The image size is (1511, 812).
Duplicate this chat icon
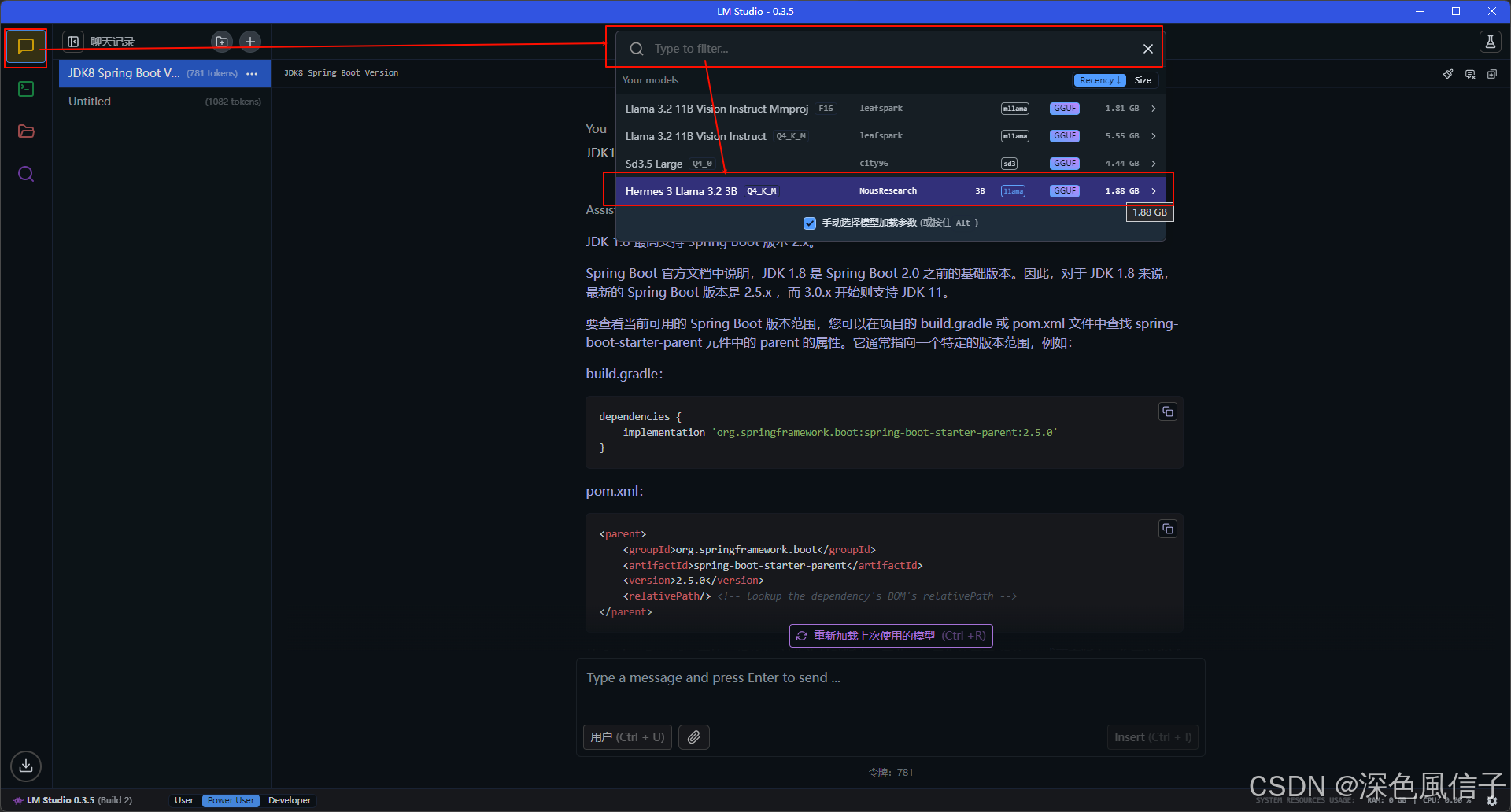click(x=1492, y=74)
